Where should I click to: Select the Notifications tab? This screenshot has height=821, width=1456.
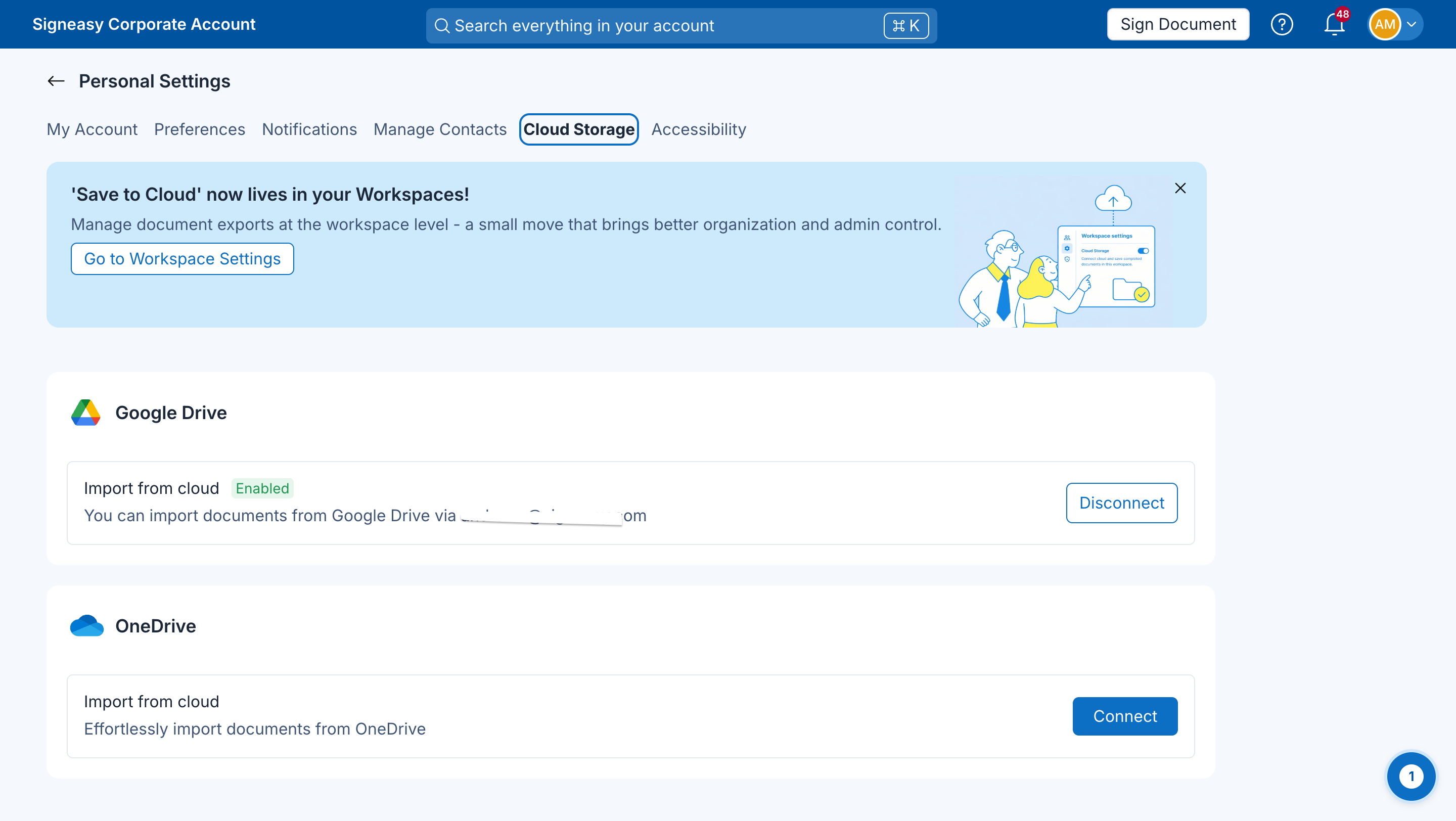[x=309, y=129]
